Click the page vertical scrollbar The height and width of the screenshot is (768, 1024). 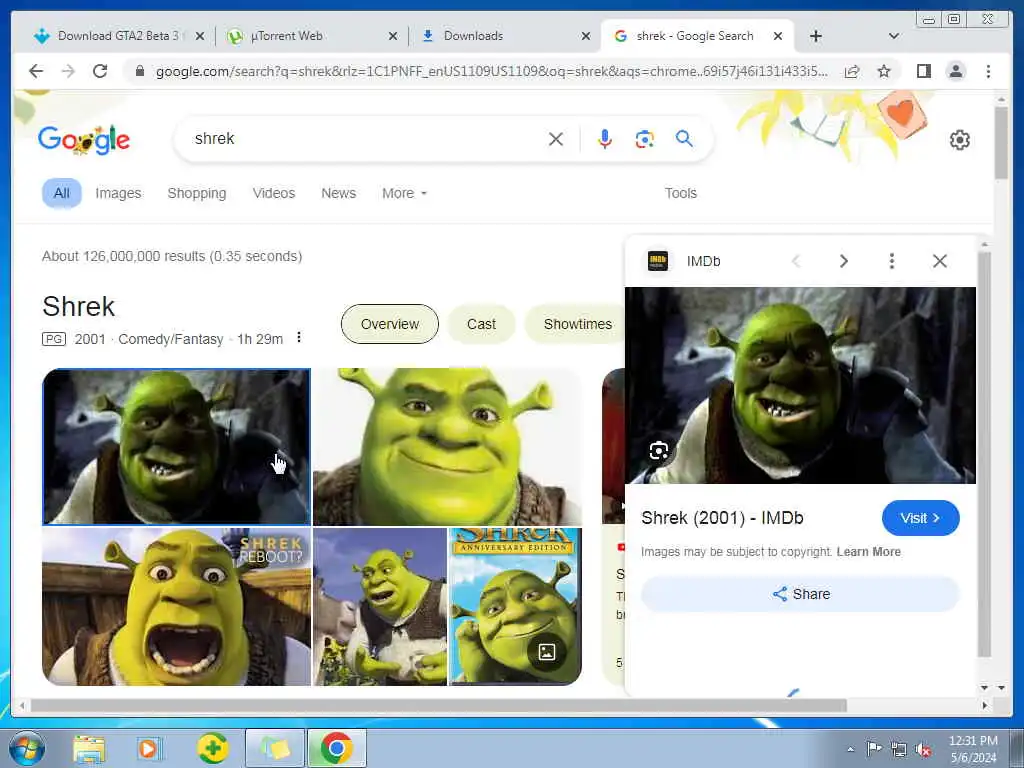pos(1000,144)
